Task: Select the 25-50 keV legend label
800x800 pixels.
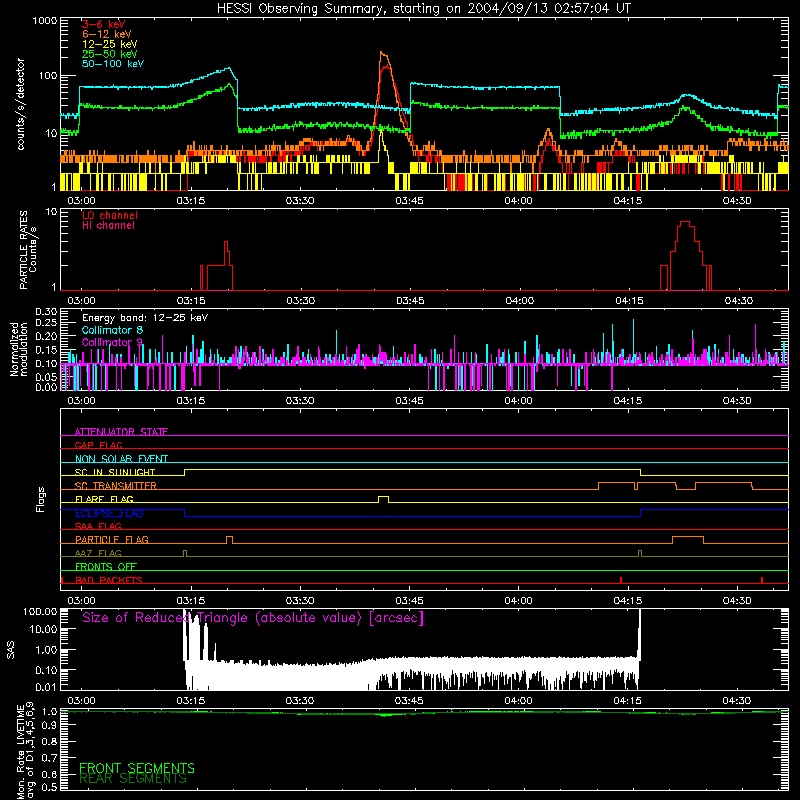Action: click(x=109, y=54)
